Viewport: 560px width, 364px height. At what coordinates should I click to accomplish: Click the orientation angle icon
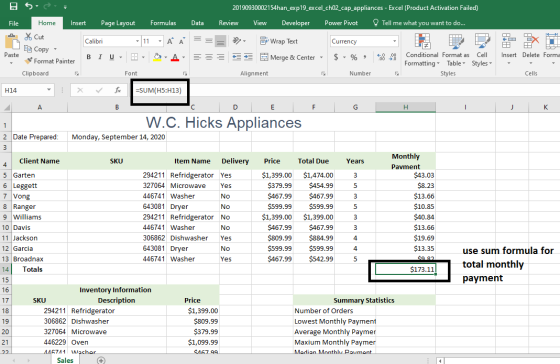point(237,41)
